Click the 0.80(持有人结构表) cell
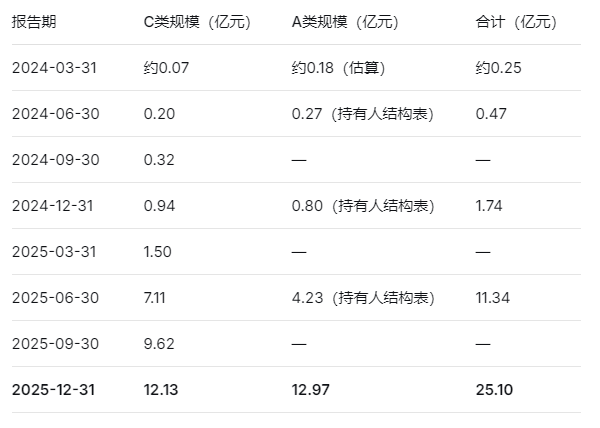 tap(363, 206)
